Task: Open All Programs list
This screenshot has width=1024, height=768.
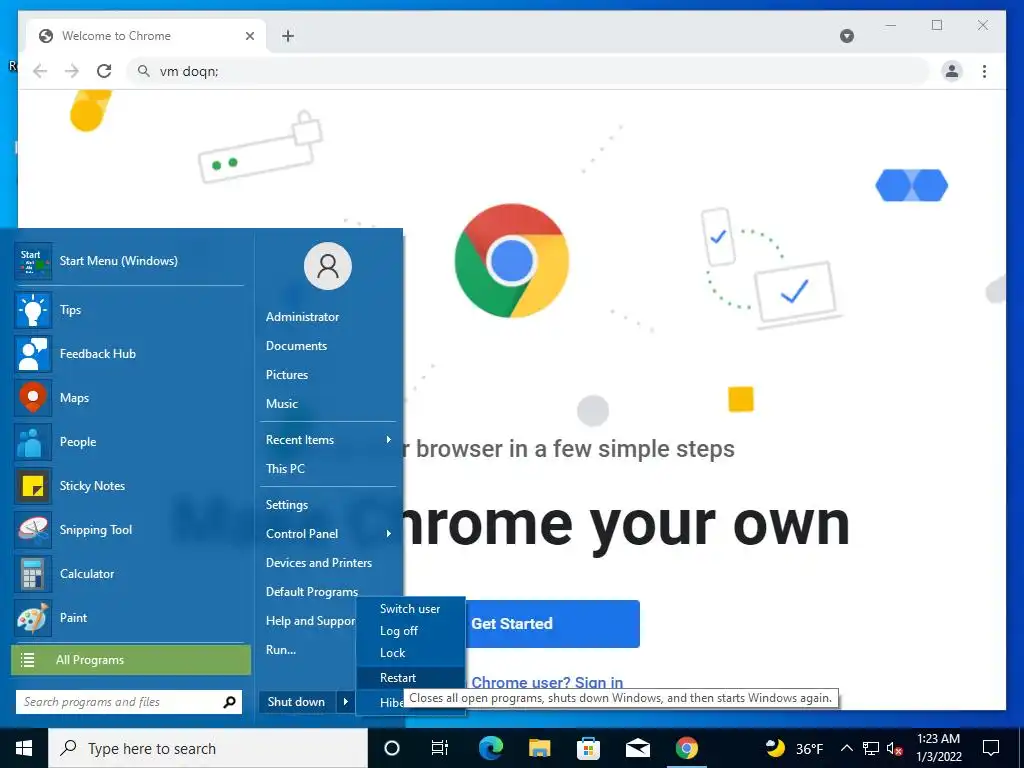Action: tap(131, 660)
